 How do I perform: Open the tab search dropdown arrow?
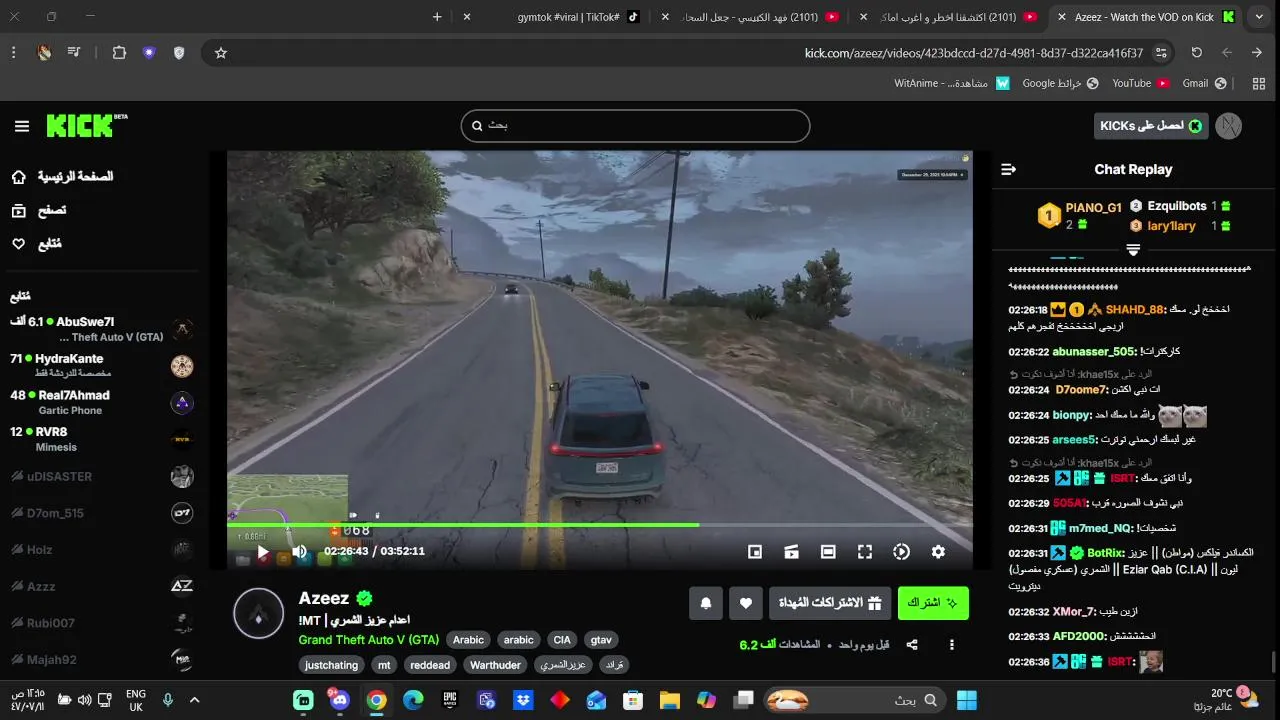(x=1259, y=17)
